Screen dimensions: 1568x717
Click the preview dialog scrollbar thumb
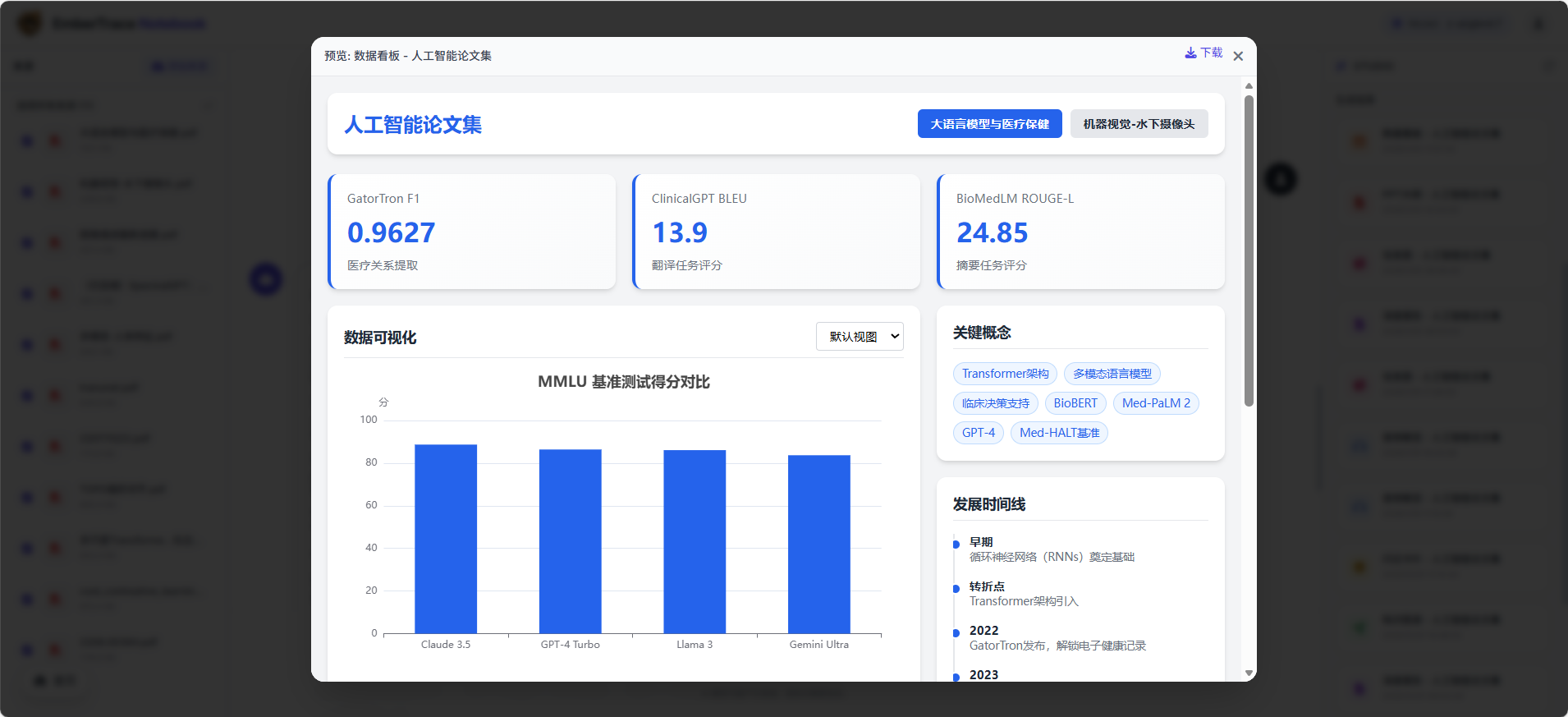(1249, 250)
